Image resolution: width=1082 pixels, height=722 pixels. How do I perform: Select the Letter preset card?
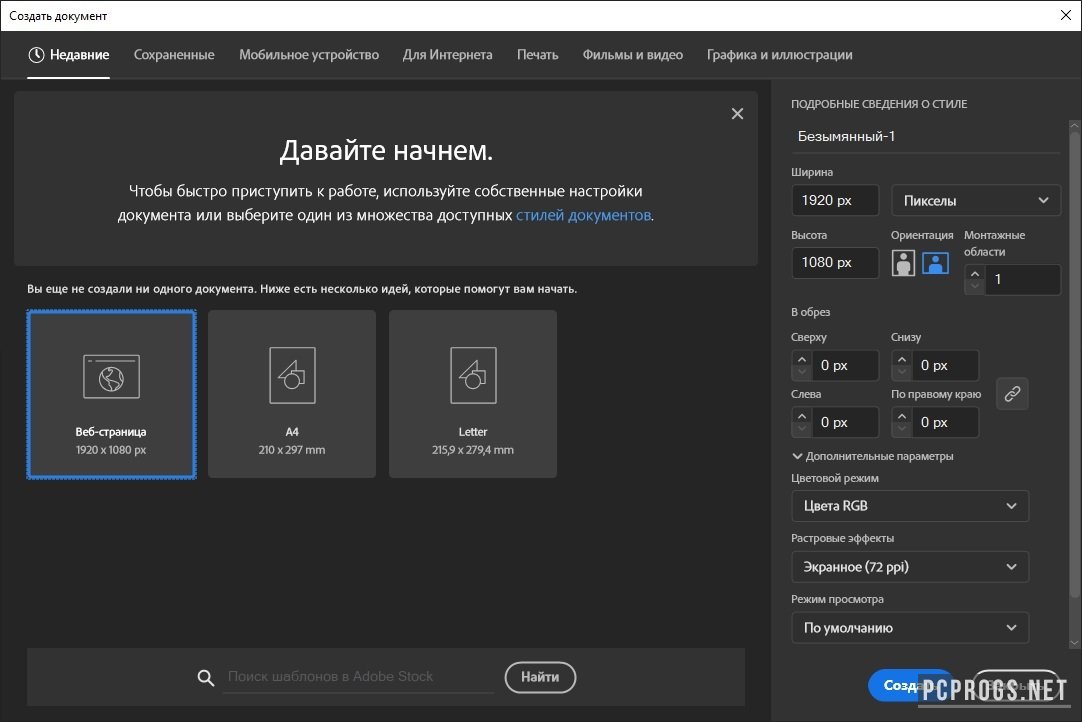coord(473,394)
